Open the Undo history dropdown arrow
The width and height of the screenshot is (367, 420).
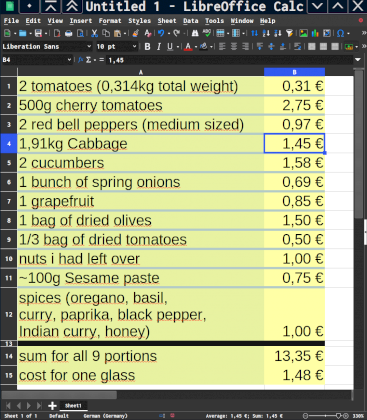(x=169, y=33)
